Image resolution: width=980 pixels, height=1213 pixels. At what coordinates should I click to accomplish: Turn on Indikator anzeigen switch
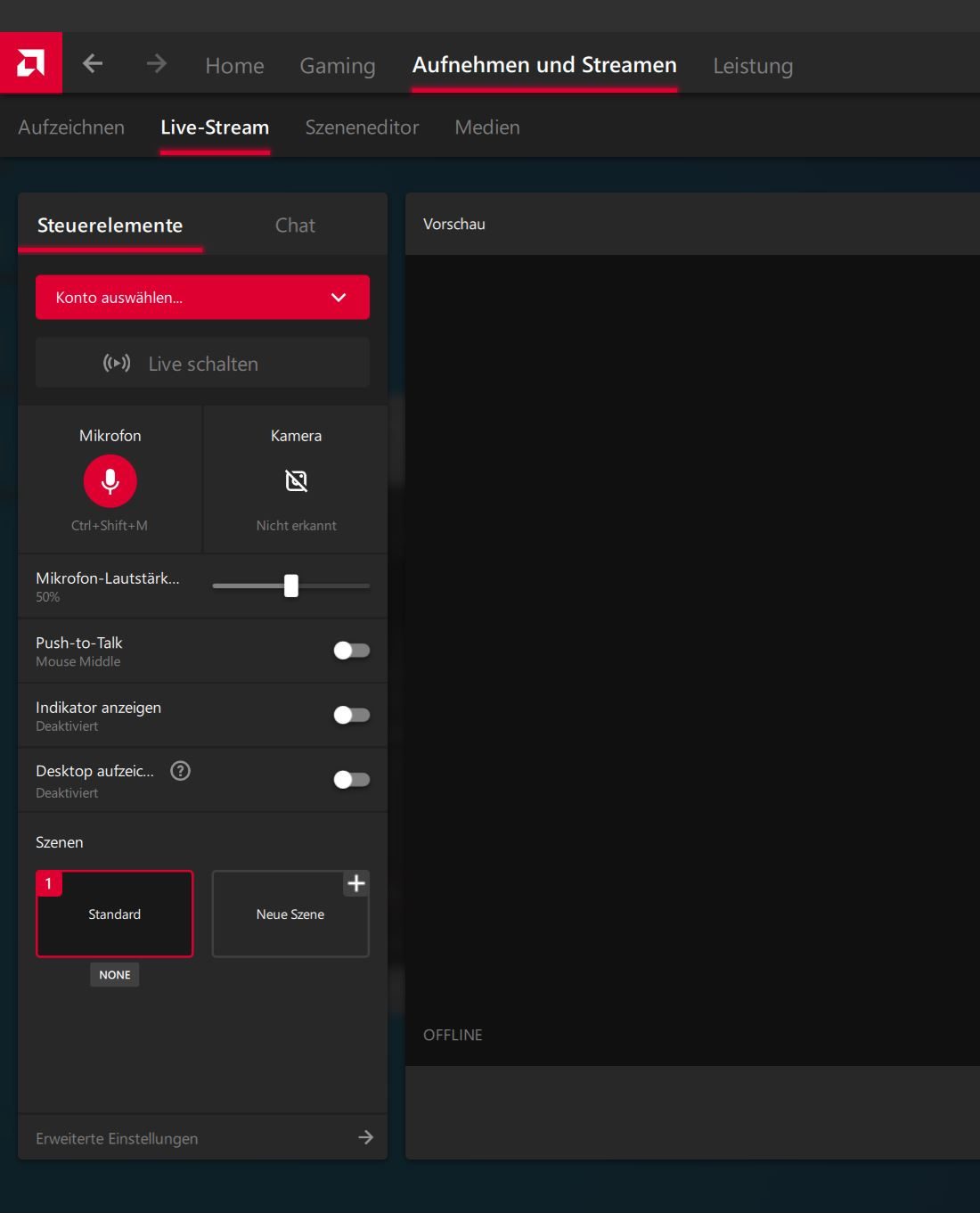[351, 715]
